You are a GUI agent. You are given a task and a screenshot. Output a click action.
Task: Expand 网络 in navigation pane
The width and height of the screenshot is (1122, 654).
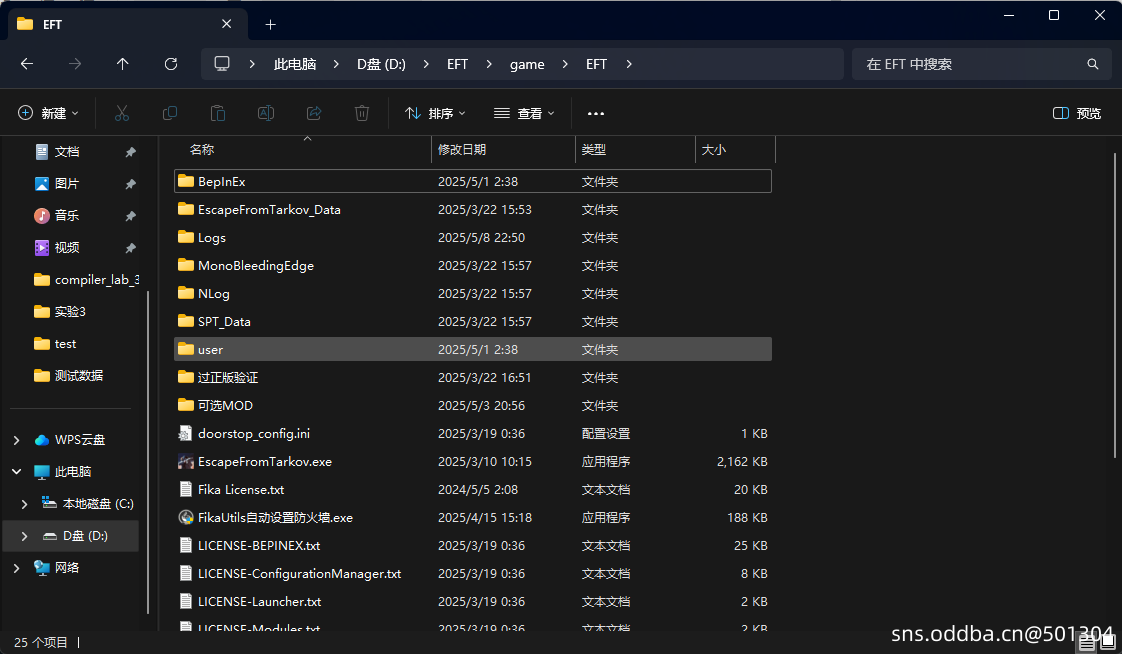click(x=16, y=567)
